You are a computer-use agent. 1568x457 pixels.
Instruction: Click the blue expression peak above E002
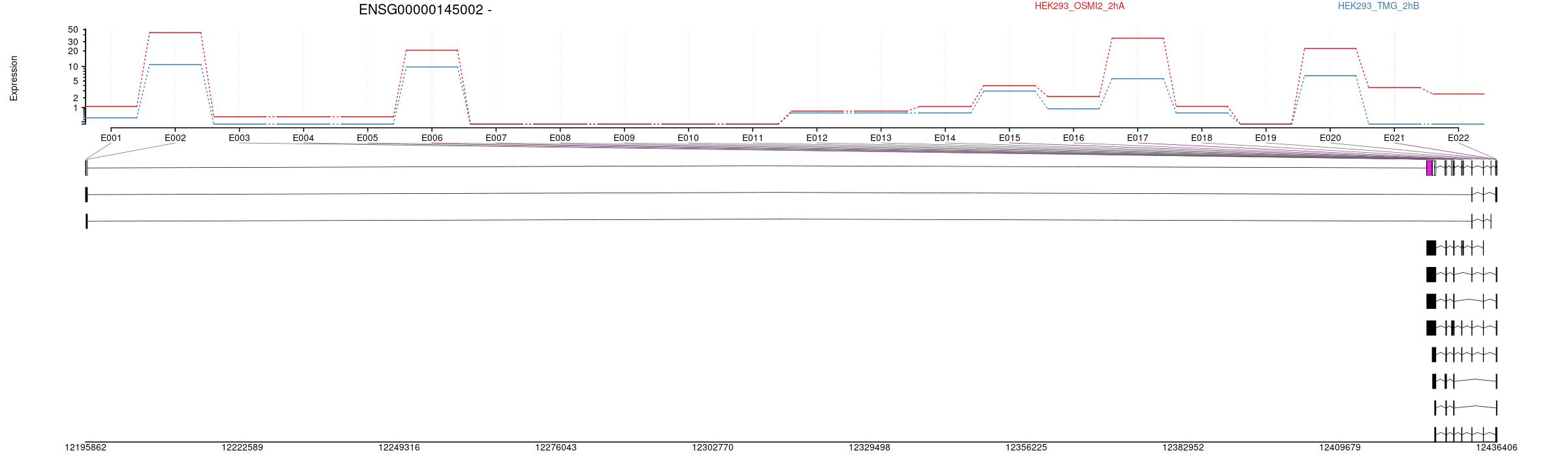pyautogui.click(x=175, y=65)
